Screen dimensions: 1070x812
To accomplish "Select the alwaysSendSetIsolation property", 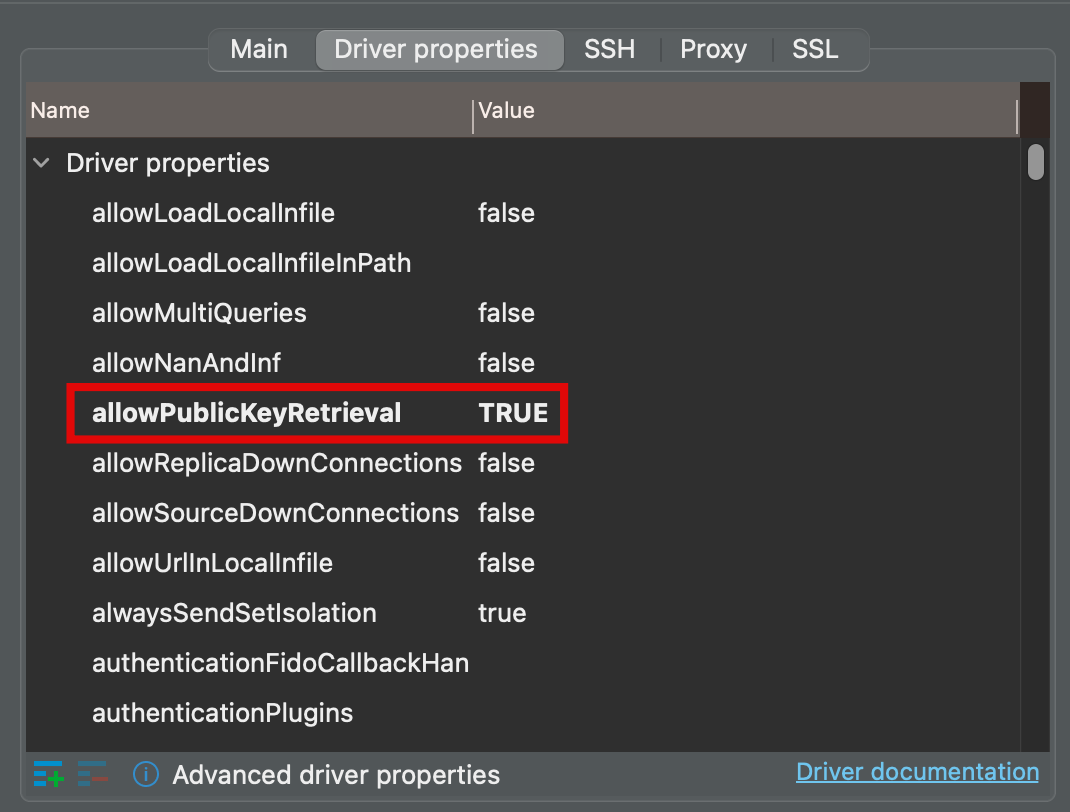I will click(234, 613).
